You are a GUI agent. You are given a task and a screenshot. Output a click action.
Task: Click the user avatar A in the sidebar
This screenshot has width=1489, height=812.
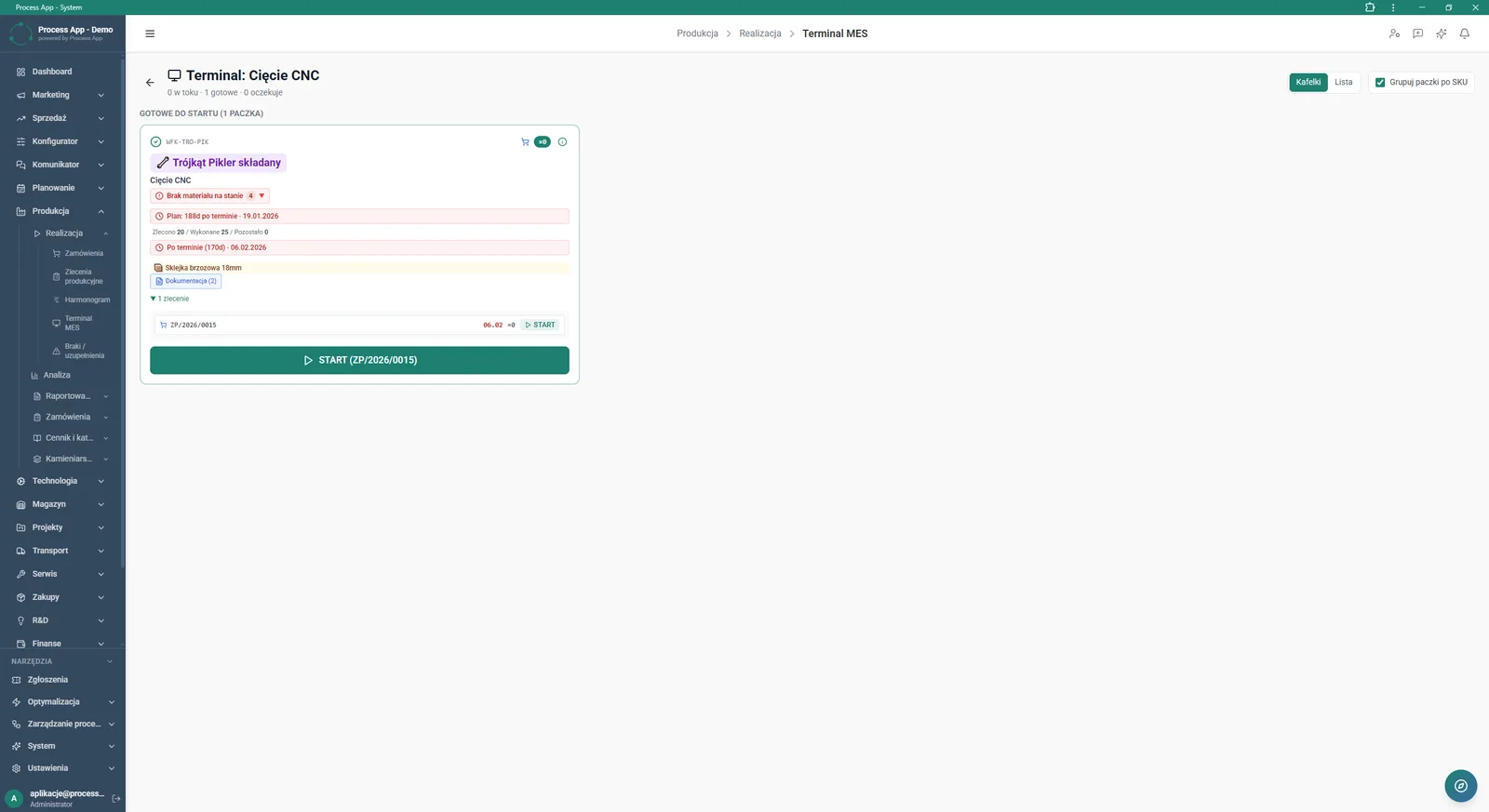[14, 798]
